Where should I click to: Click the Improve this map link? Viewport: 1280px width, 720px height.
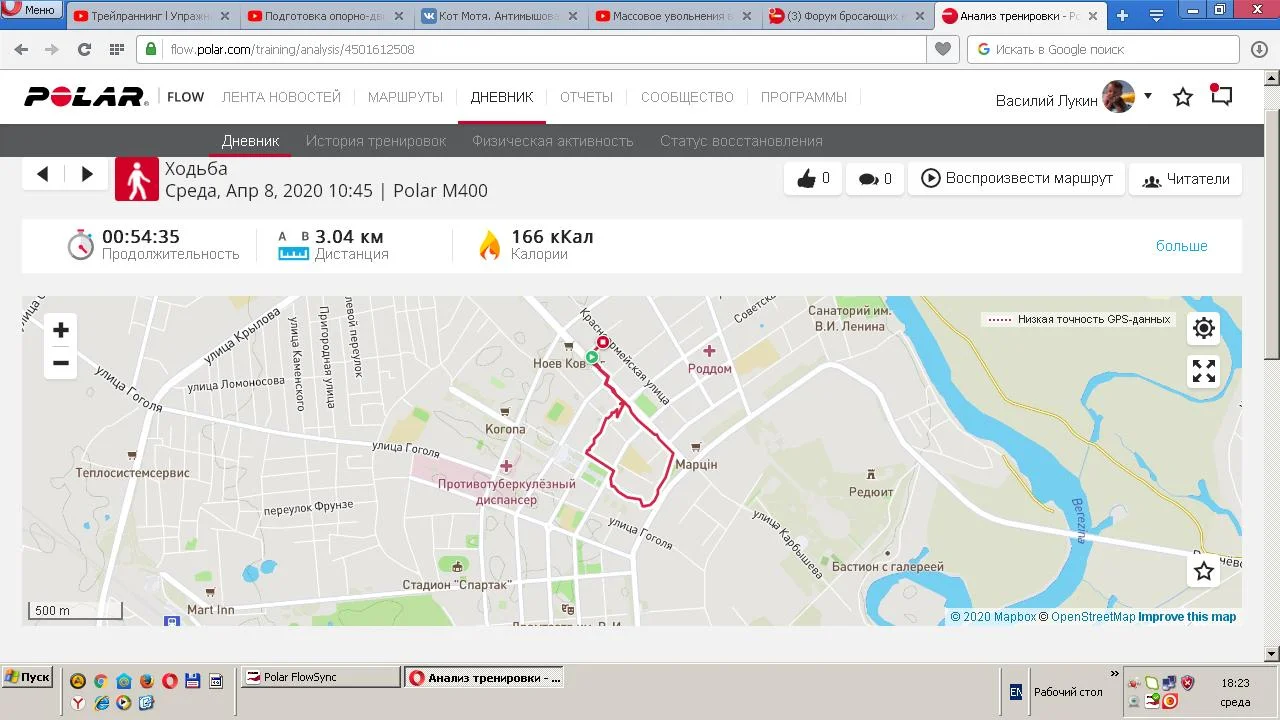pyautogui.click(x=1187, y=617)
